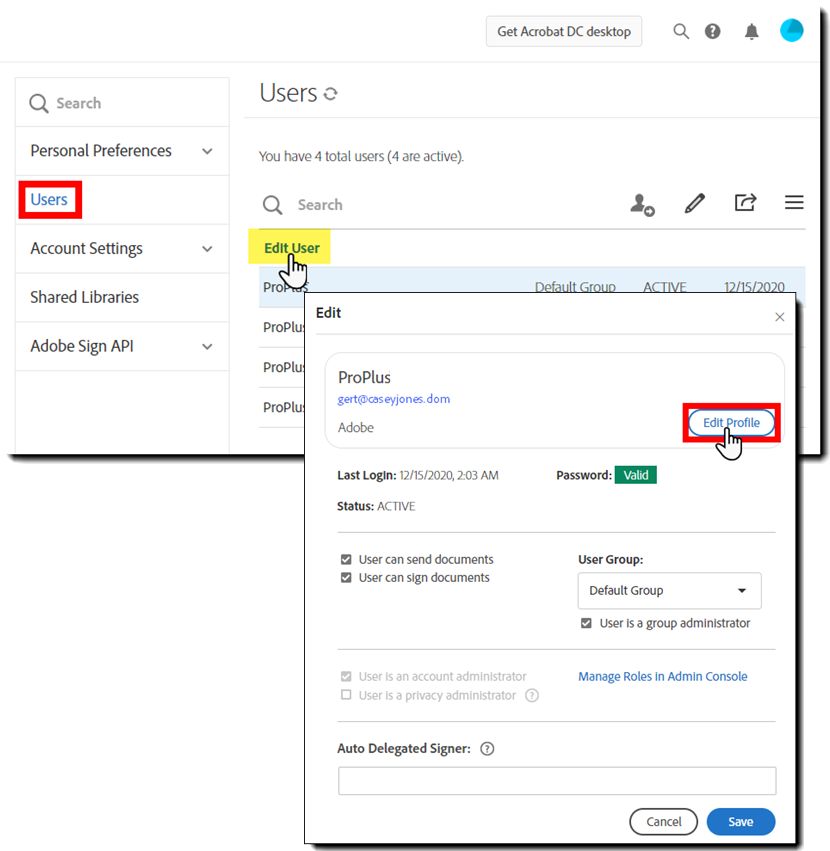Image resolution: width=830 pixels, height=851 pixels.
Task: Toggle 'User can send documents' checkbox
Action: pos(346,560)
